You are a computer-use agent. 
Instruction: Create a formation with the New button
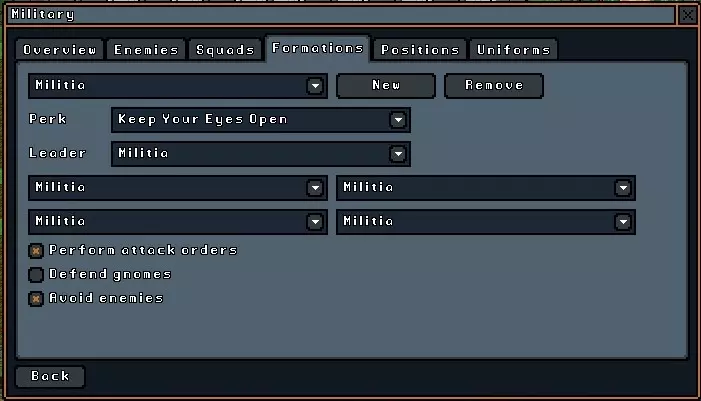(386, 85)
